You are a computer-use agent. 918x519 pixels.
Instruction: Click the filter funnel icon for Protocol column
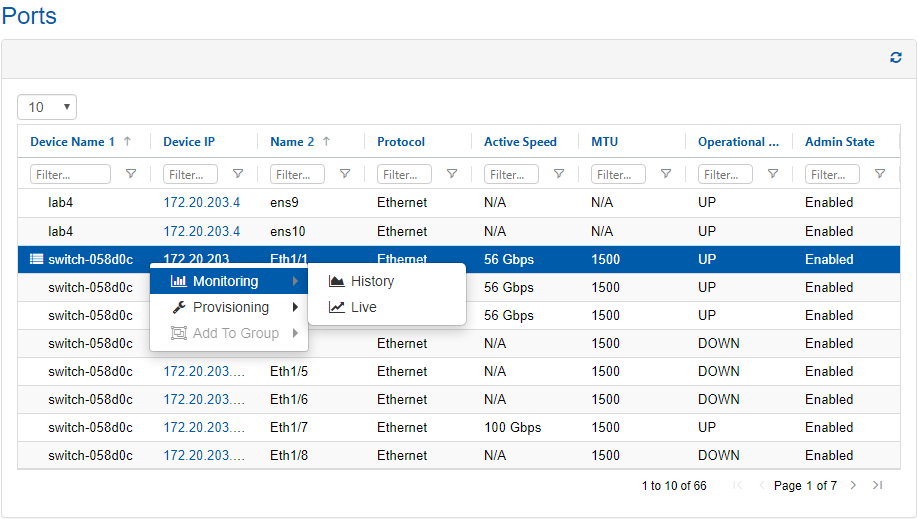(x=452, y=174)
